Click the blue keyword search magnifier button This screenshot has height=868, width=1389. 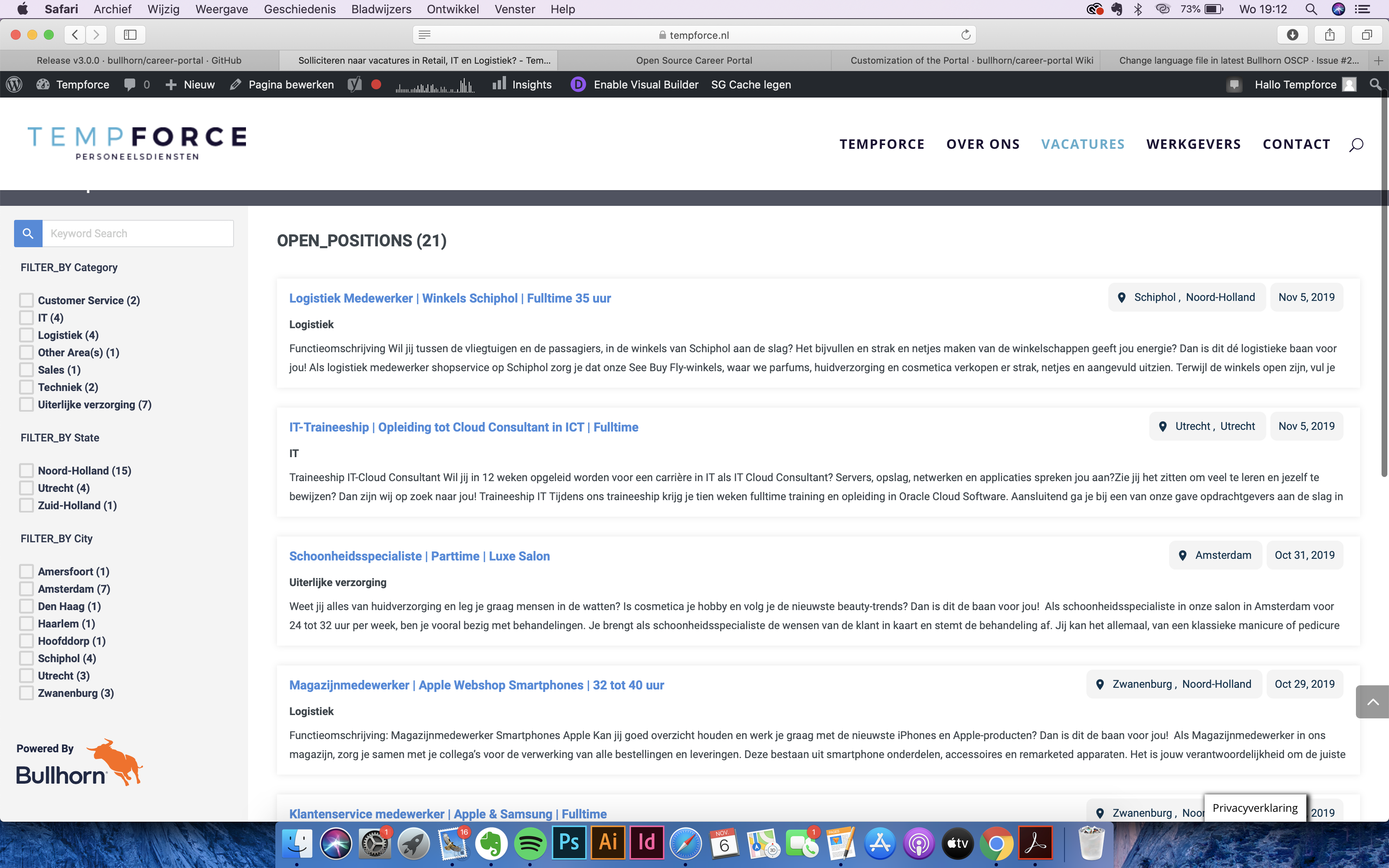tap(28, 234)
